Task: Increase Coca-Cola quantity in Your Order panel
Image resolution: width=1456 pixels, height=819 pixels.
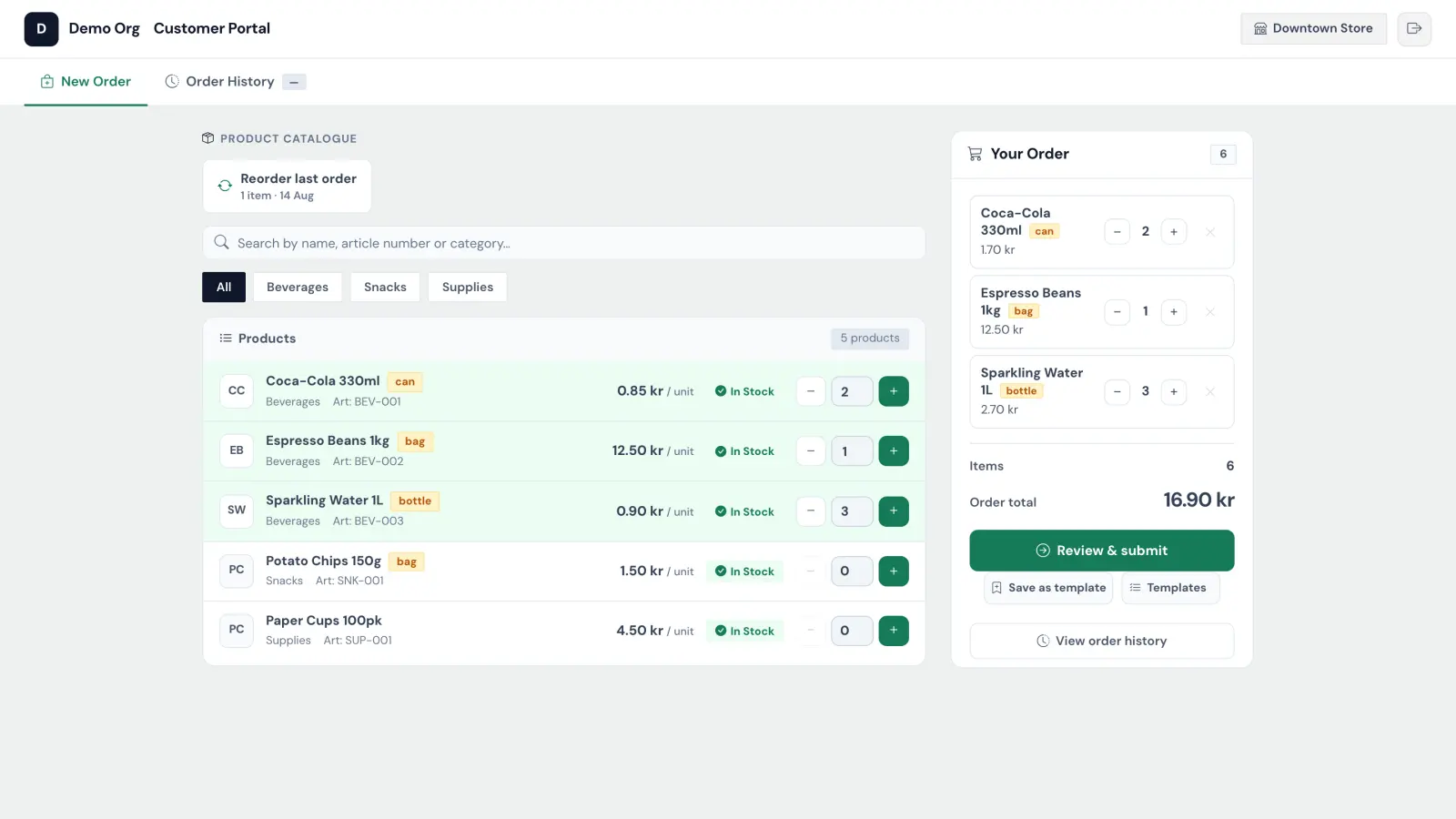Action: coord(1174,232)
